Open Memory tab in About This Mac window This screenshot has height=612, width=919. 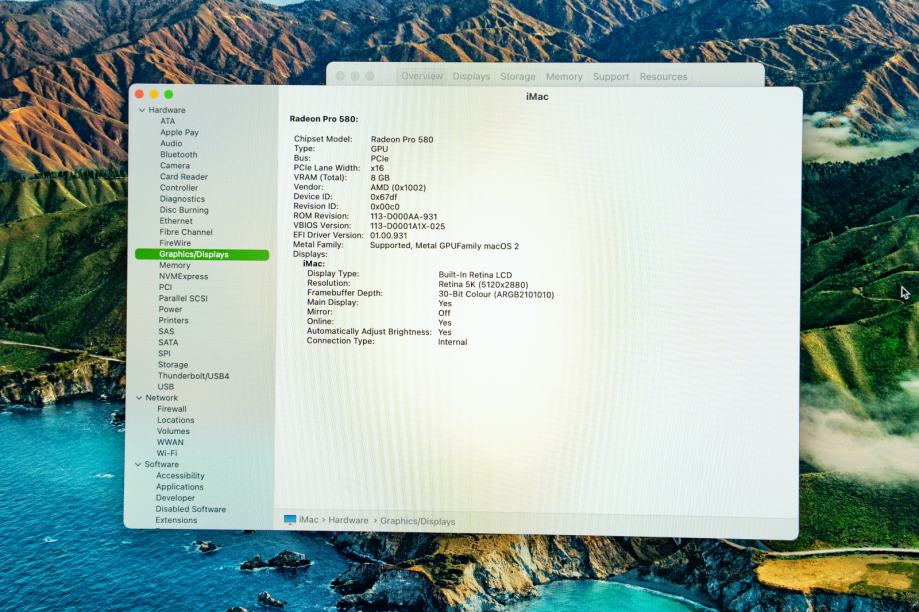coord(564,76)
